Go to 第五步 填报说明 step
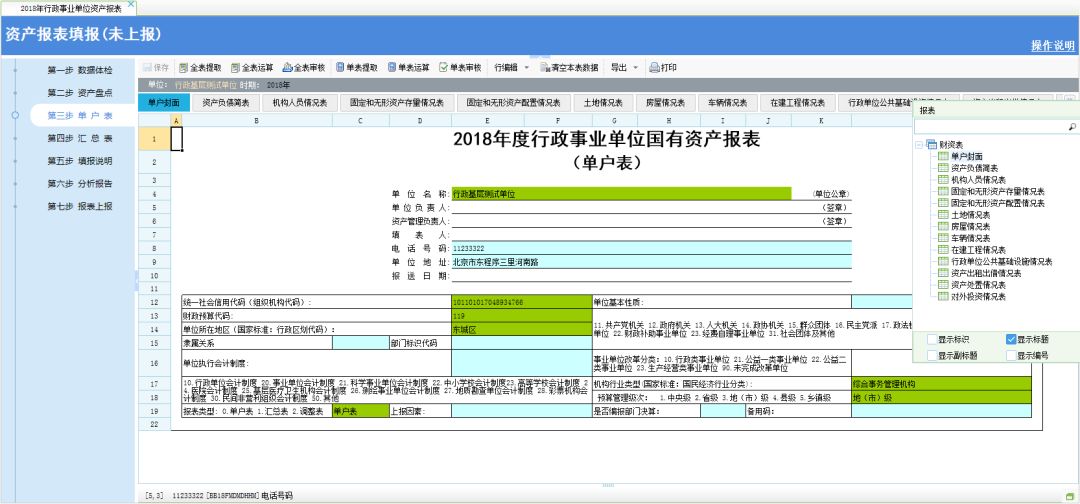 (x=80, y=161)
